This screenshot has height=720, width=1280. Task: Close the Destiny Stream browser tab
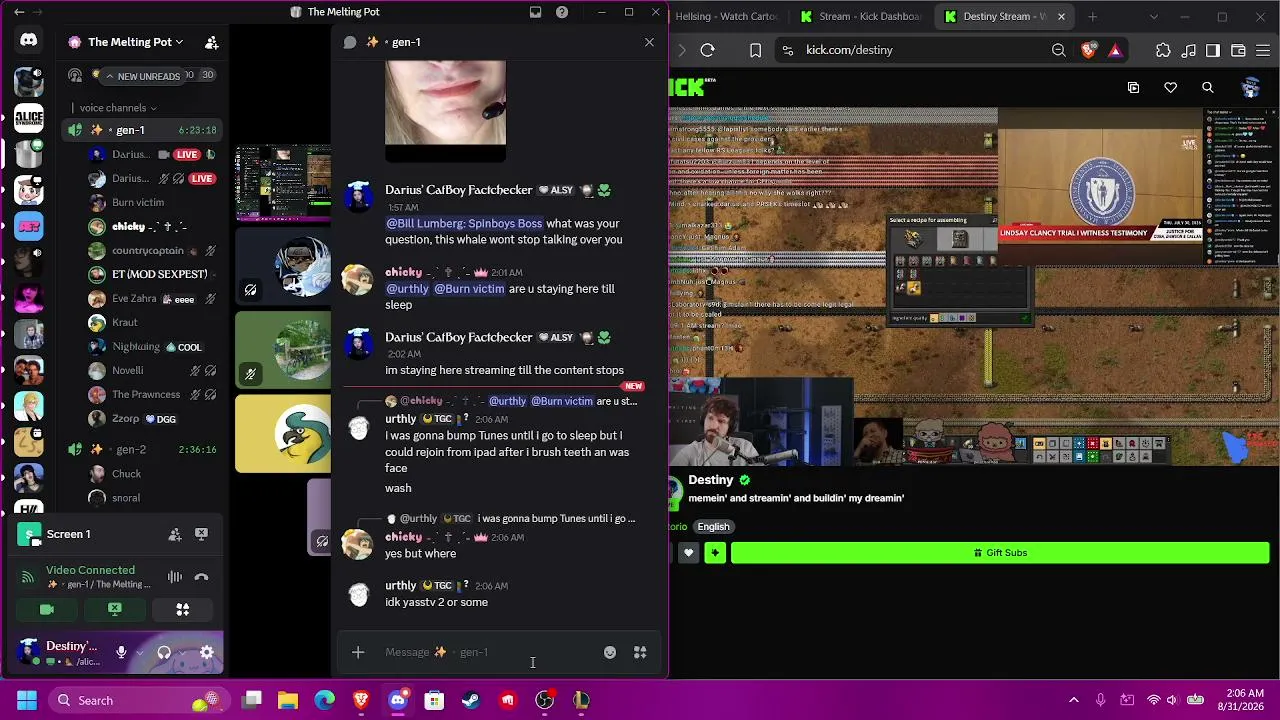click(x=1061, y=16)
